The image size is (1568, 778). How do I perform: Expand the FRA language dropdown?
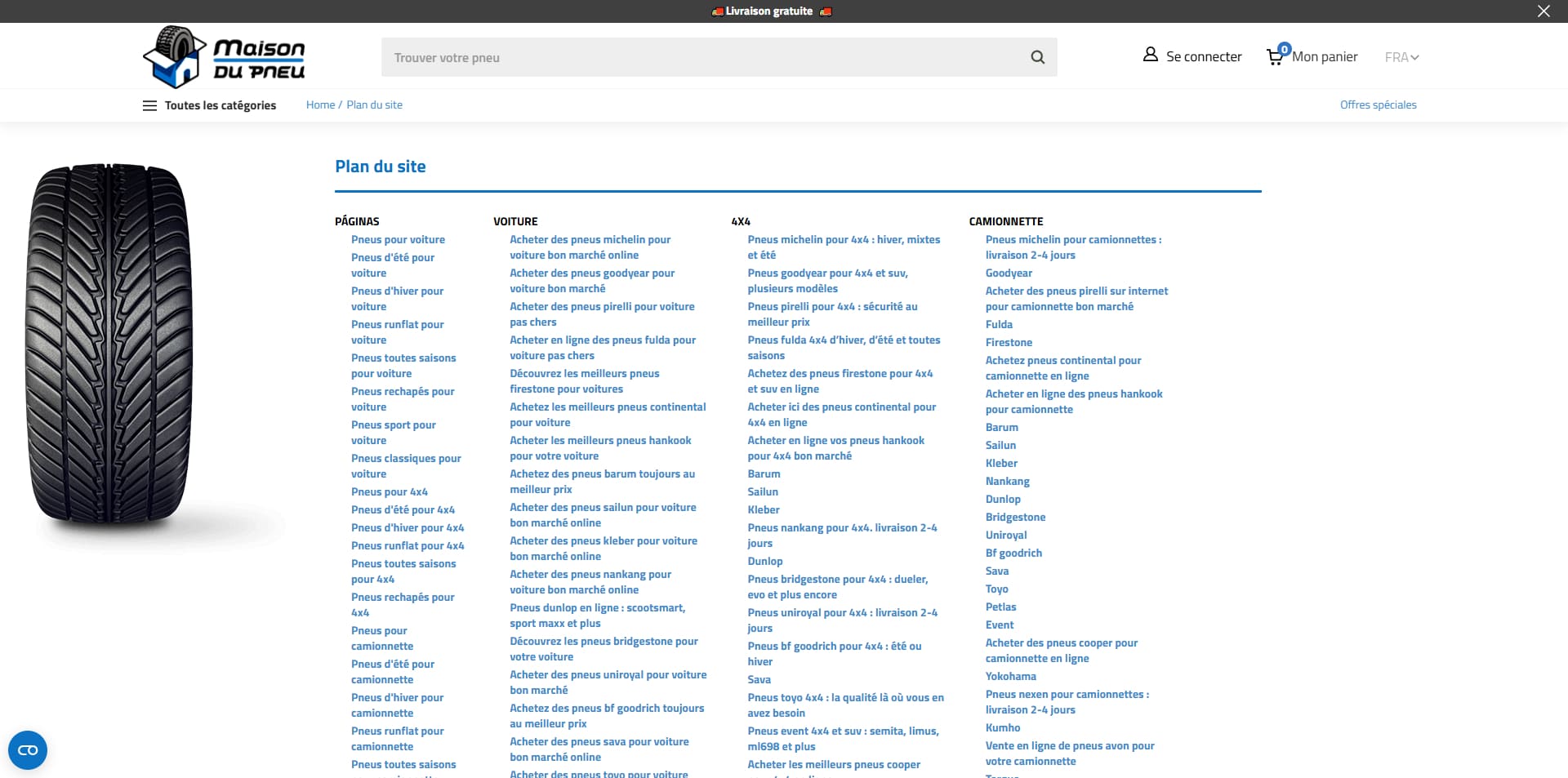1401,57
